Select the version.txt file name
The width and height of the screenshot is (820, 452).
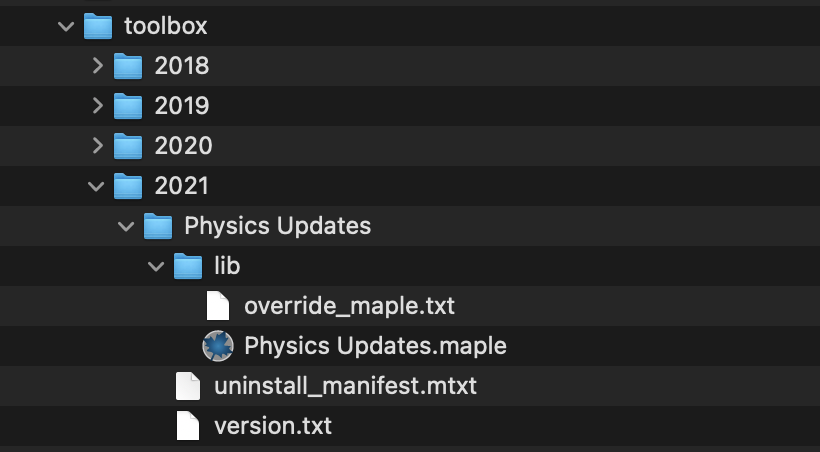coord(273,426)
